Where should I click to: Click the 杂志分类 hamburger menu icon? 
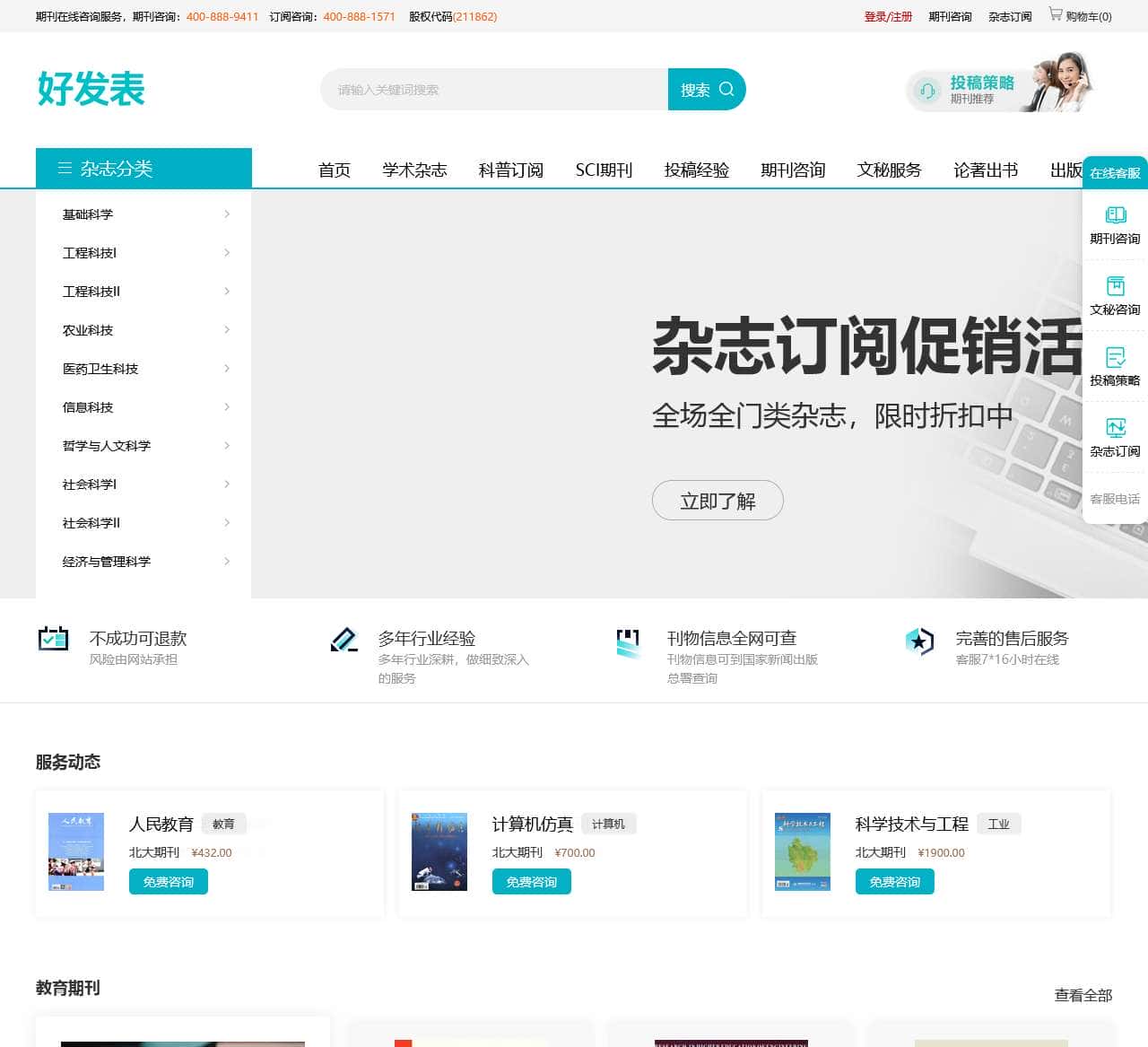[65, 168]
